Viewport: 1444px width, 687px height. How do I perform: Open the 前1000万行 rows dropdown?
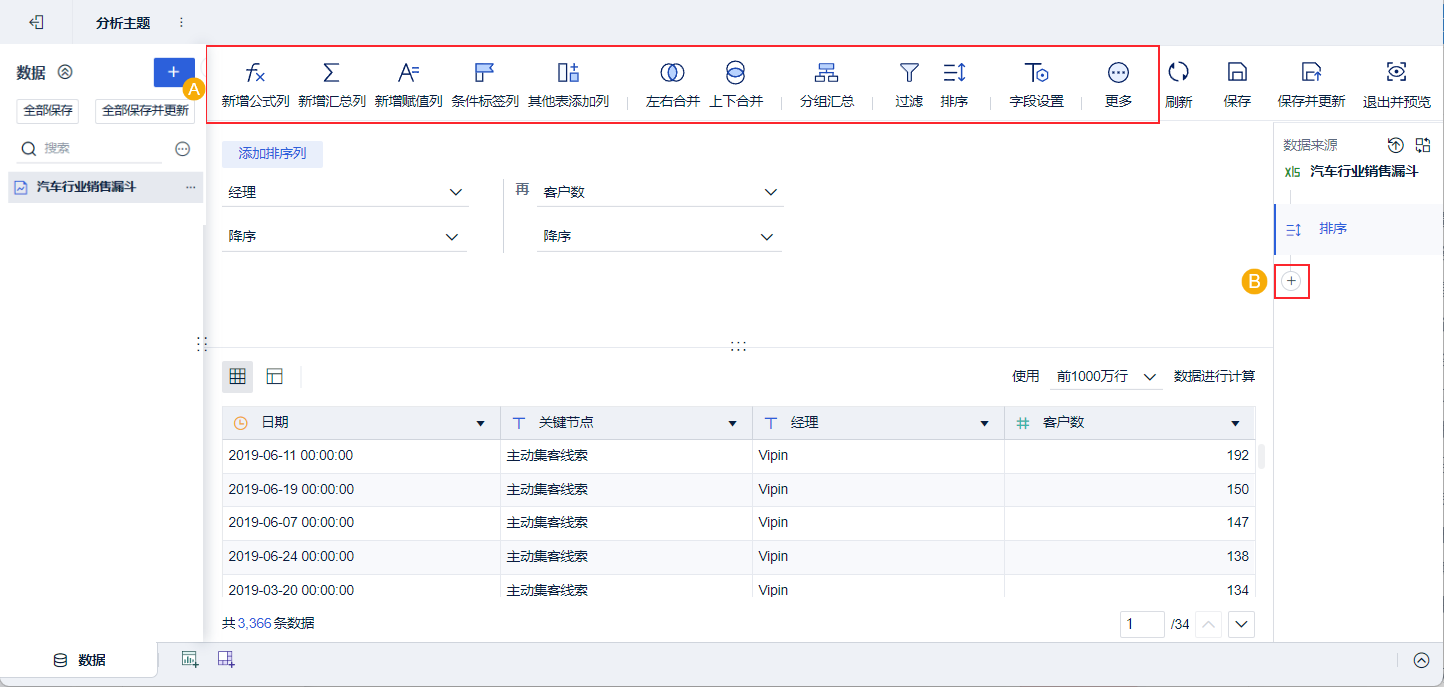coord(1106,377)
